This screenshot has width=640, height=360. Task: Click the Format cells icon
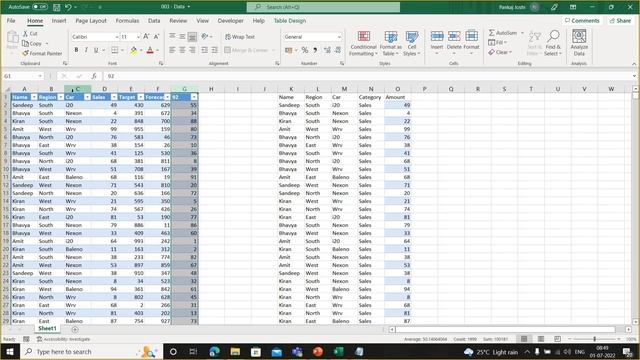click(x=471, y=36)
